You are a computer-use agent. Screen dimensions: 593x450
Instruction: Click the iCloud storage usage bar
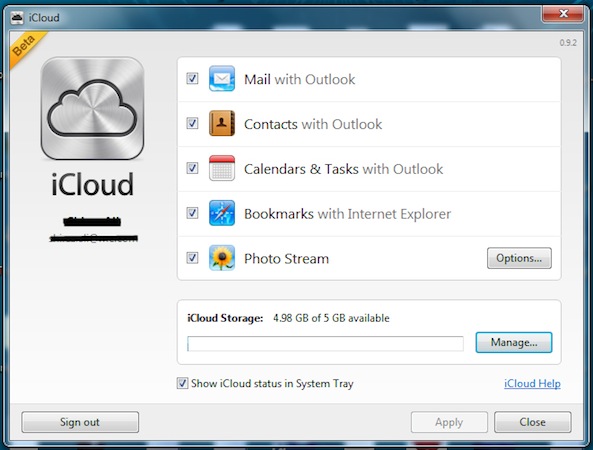pyautogui.click(x=325, y=343)
